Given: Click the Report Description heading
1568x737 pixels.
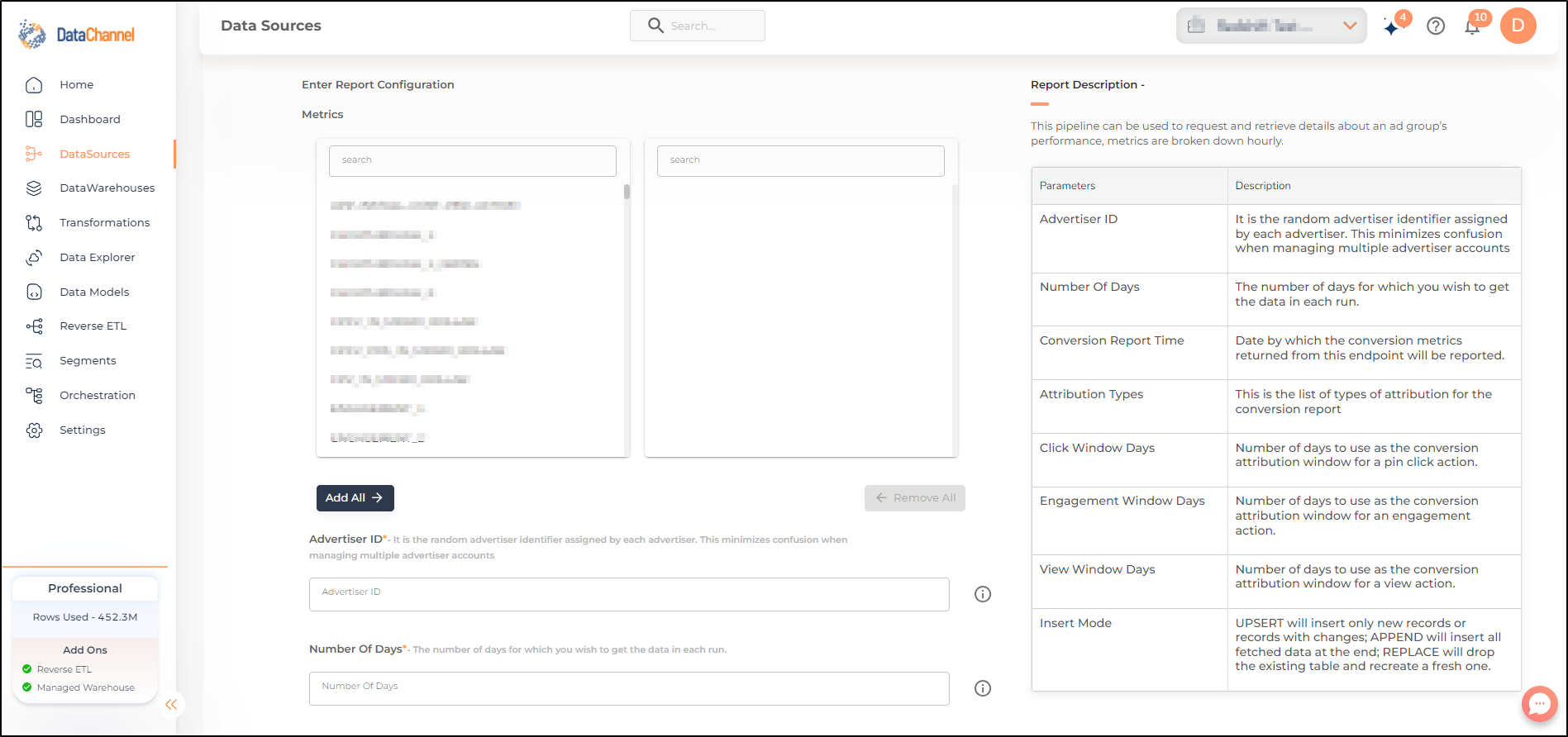Looking at the screenshot, I should point(1088,85).
